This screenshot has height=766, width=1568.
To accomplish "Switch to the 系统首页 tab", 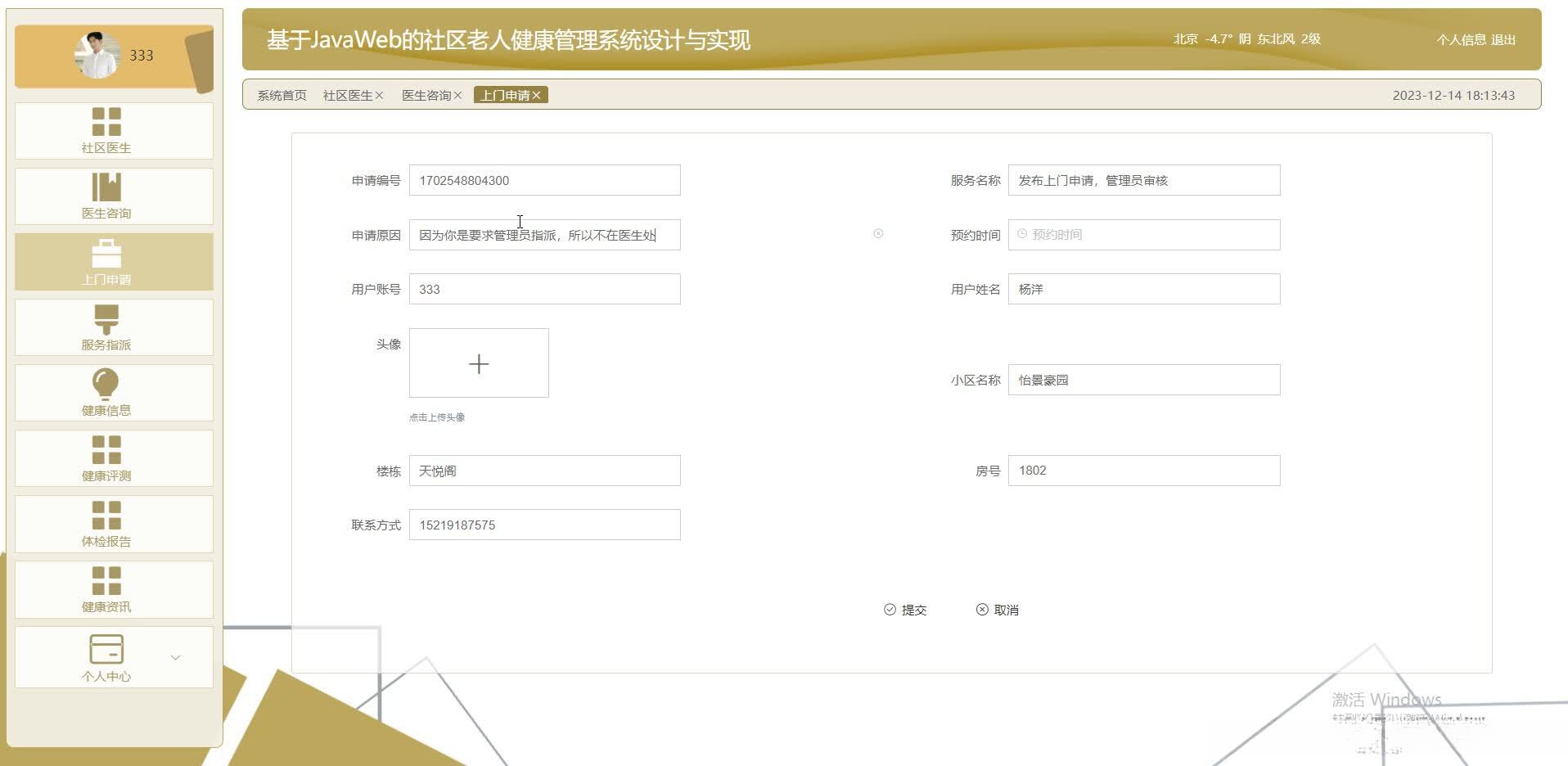I will point(279,95).
